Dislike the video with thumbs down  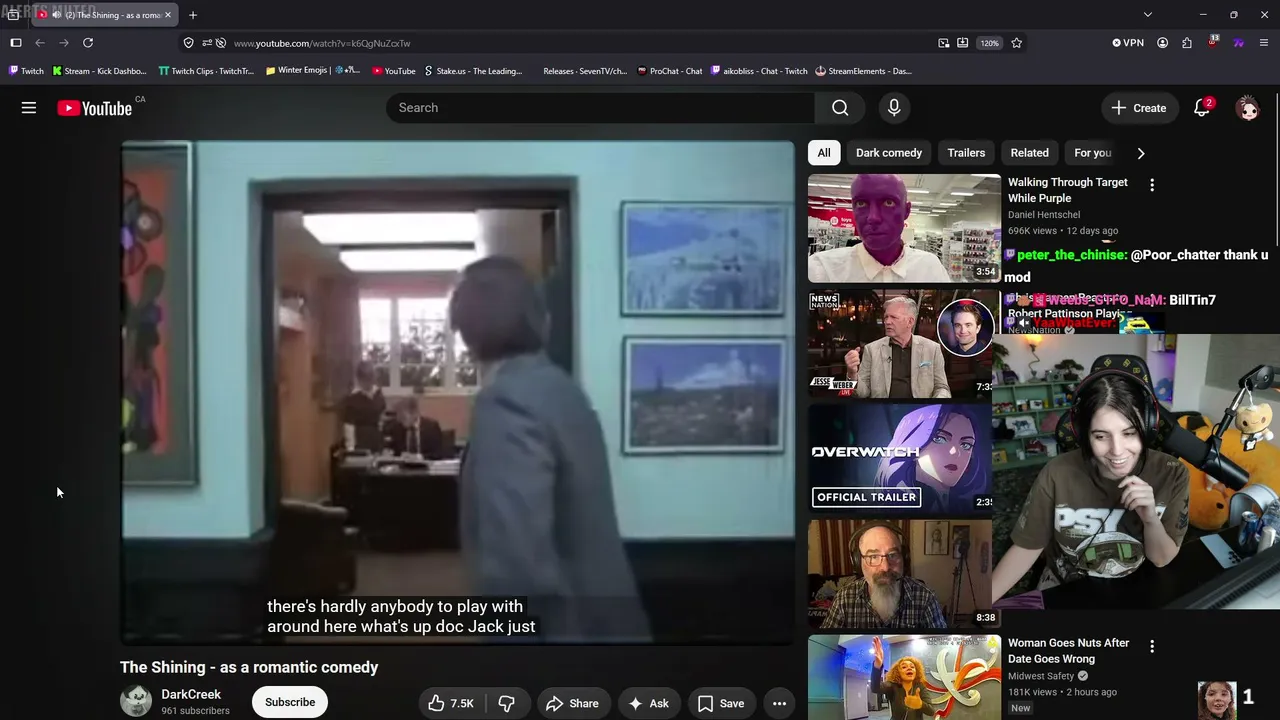(x=507, y=703)
